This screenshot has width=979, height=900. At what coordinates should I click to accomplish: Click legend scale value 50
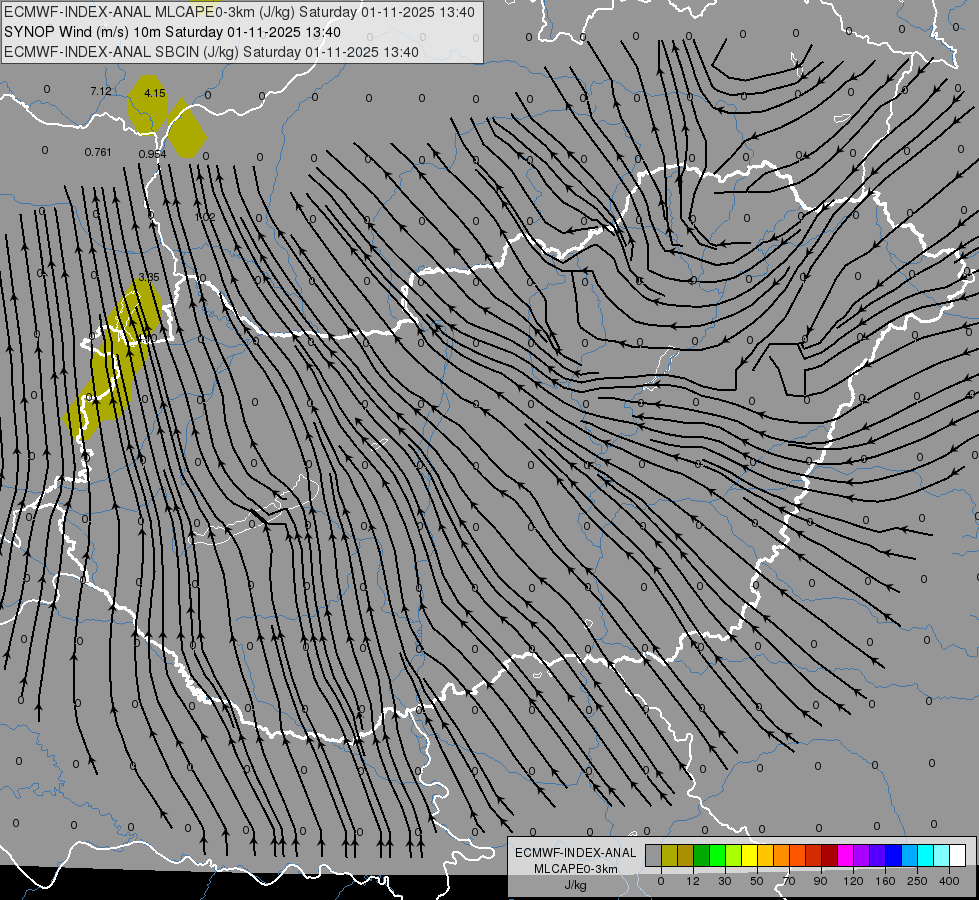[757, 881]
